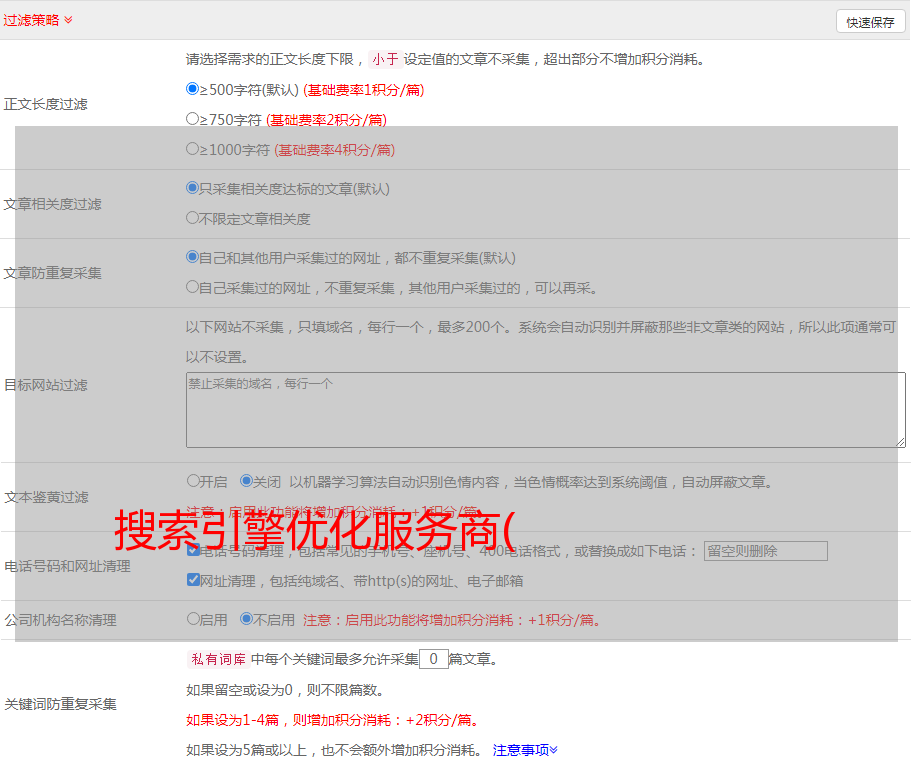912x768 pixels.
Task: Click the 留空则删除 phone replacement field
Action: tap(765, 551)
